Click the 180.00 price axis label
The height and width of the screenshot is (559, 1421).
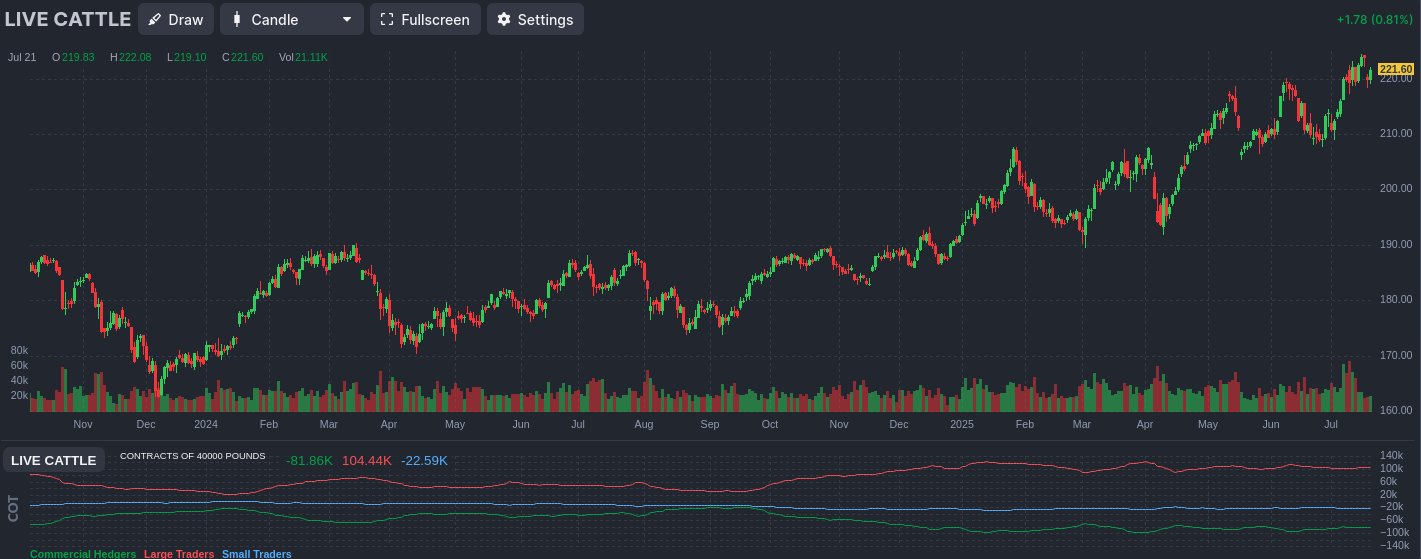1396,299
